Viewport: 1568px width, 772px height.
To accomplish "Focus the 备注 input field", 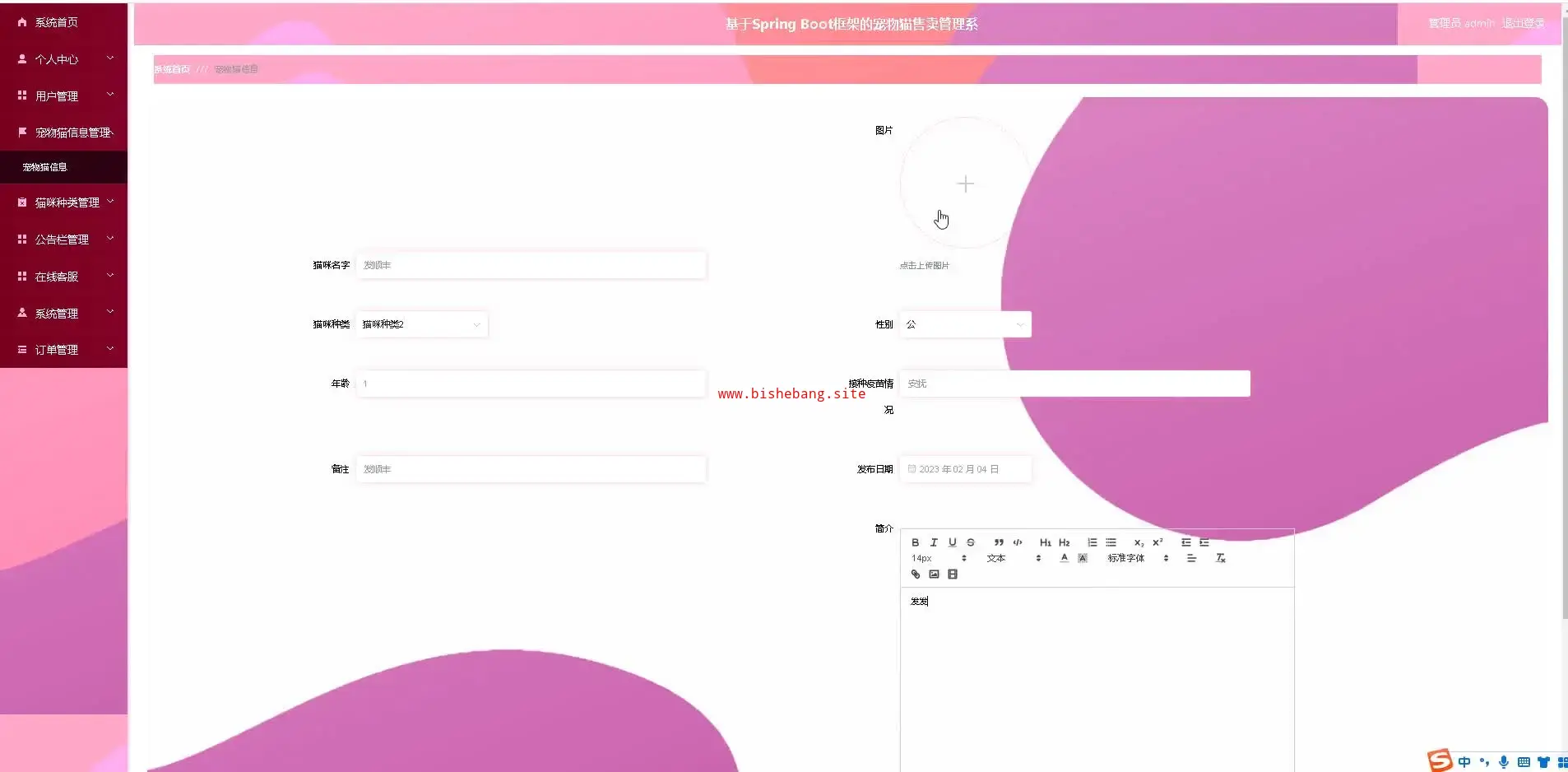I will coord(531,469).
